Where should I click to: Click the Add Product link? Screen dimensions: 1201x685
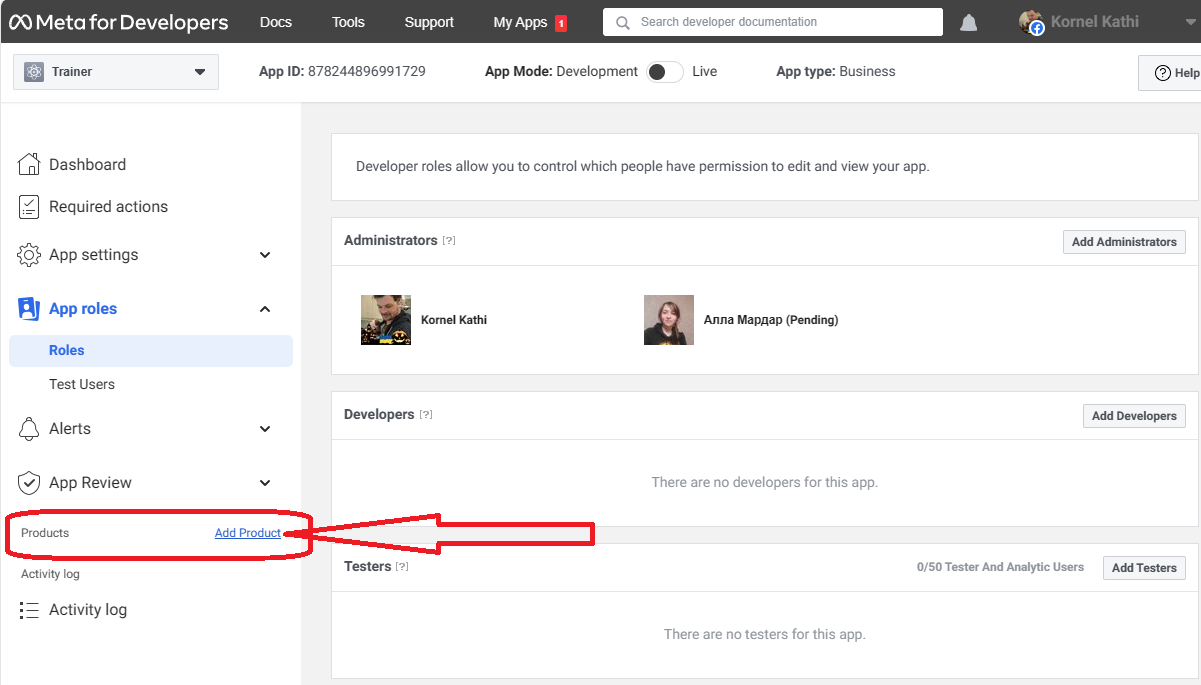[x=248, y=533]
